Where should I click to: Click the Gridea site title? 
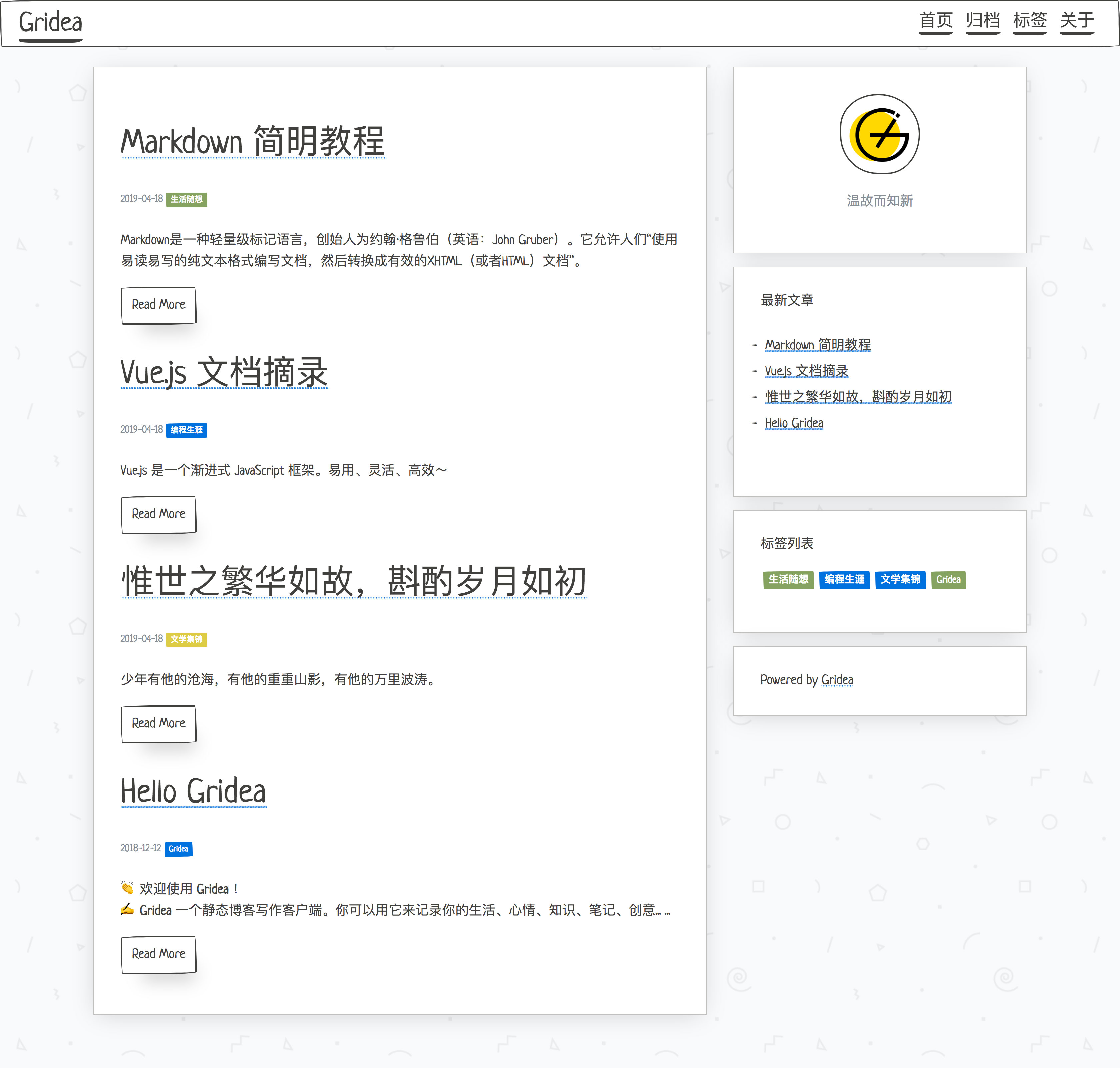[x=50, y=23]
